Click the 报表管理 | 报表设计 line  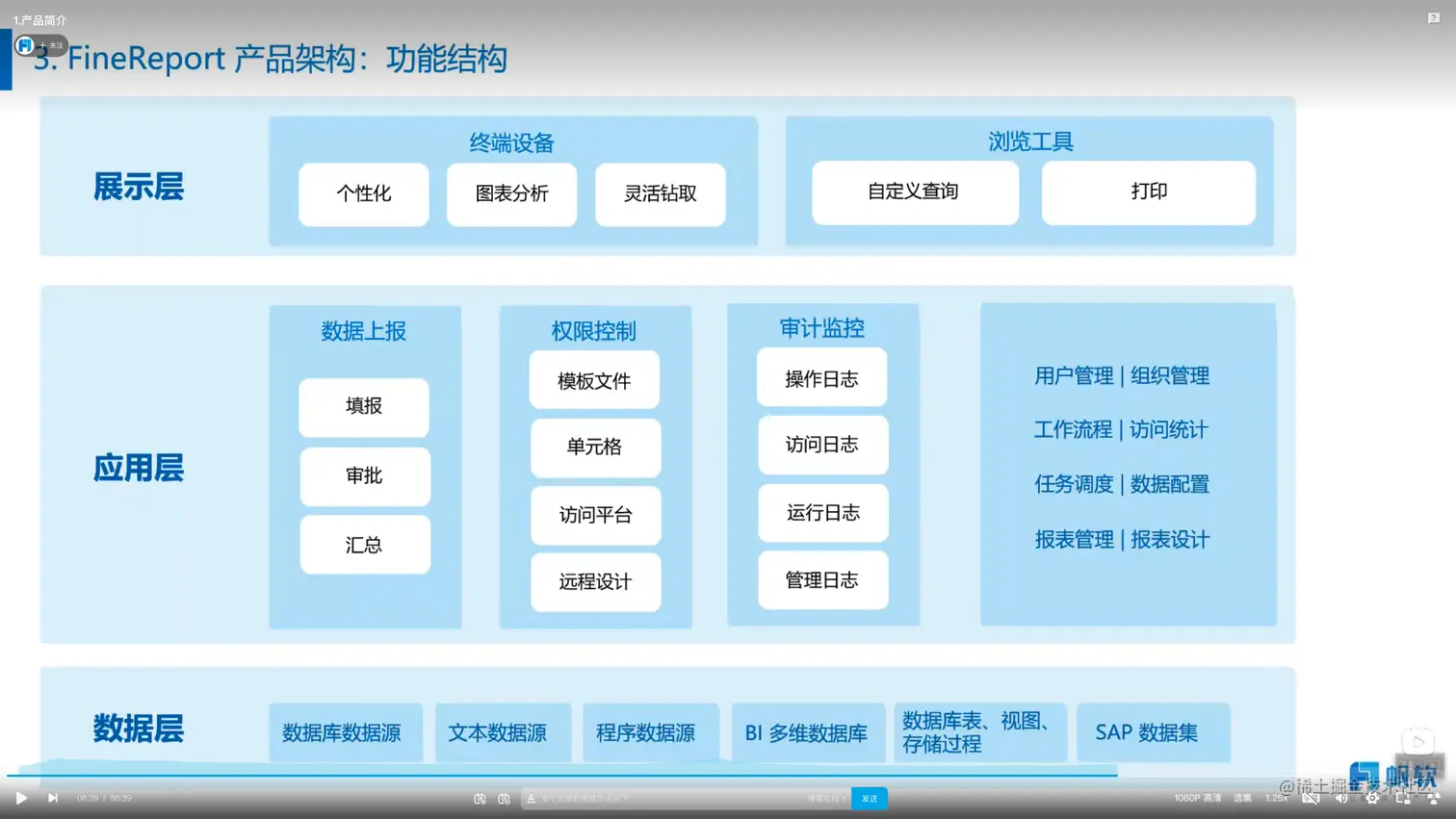(1122, 540)
